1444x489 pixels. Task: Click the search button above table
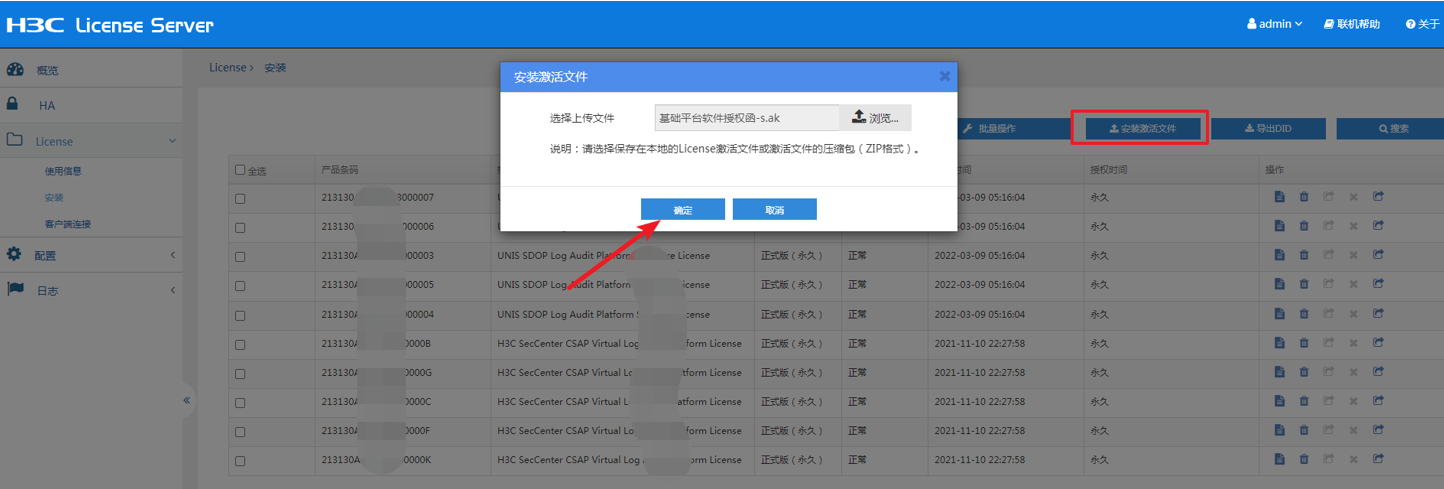tap(1393, 129)
